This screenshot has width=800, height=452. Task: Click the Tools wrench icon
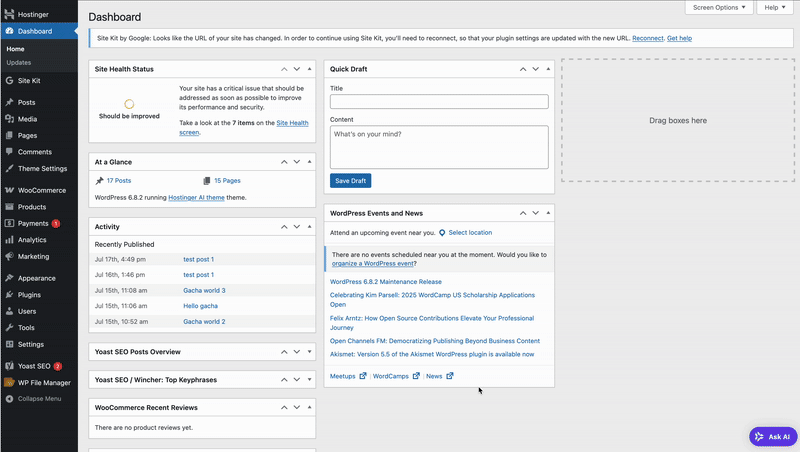9,328
